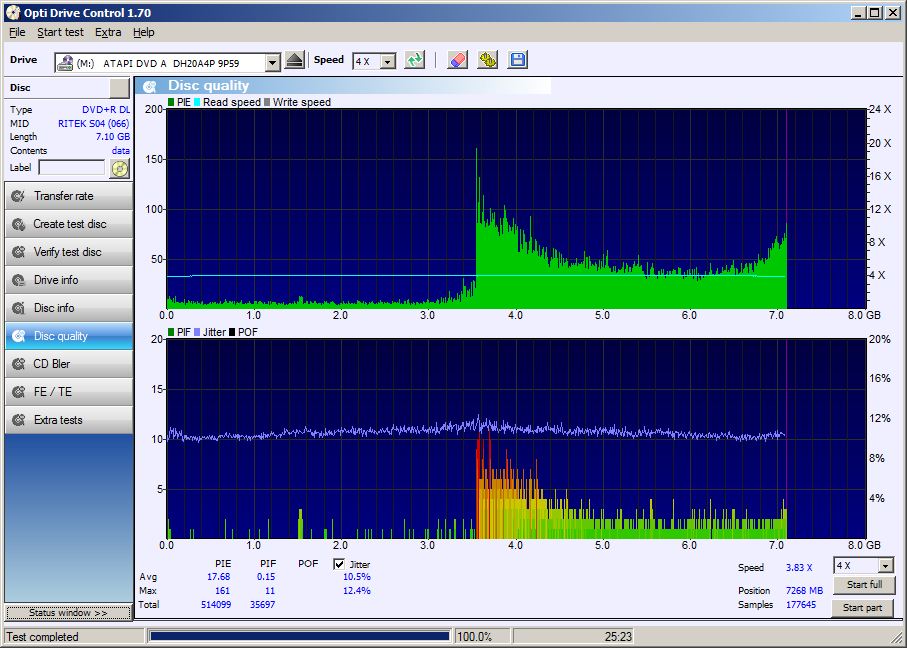This screenshot has width=907, height=648.
Task: Click the eraser (erase disc) icon
Action: pyautogui.click(x=457, y=60)
